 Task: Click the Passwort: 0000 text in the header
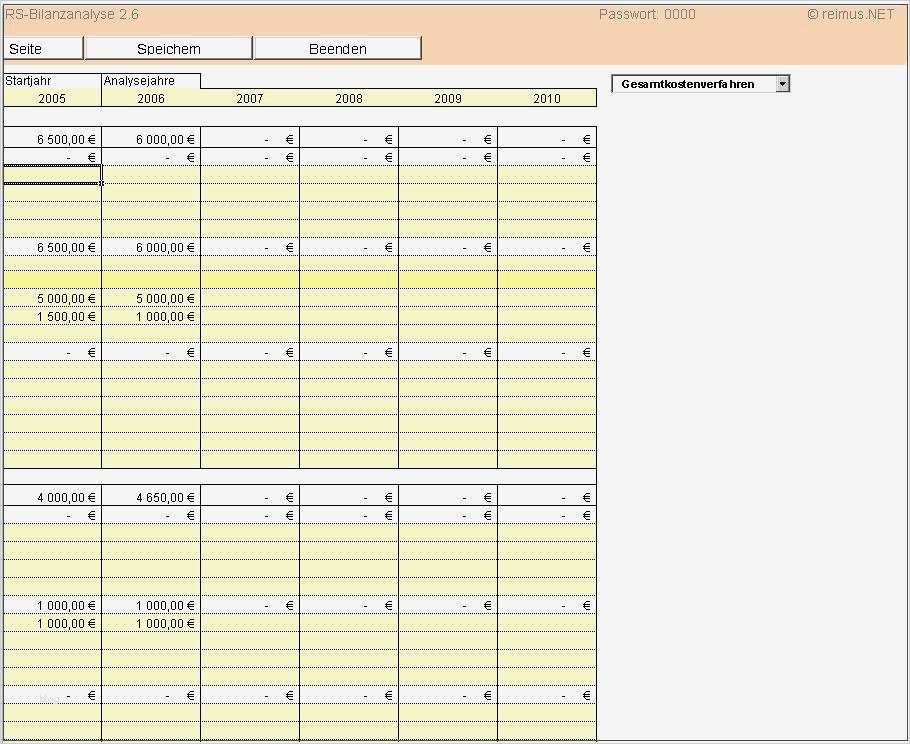click(647, 13)
